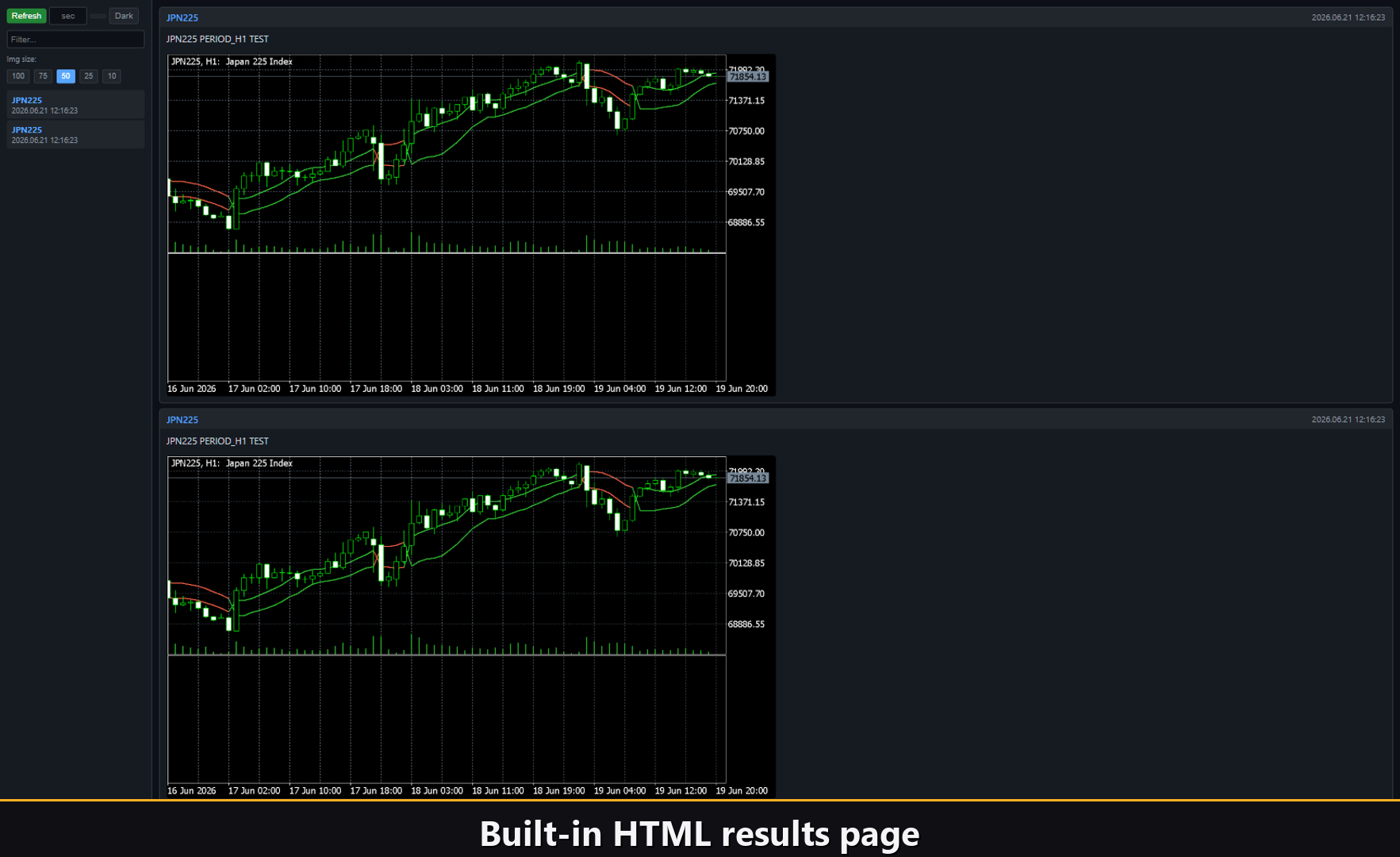Open the top JPN225 chart image

pyautogui.click(x=470, y=225)
